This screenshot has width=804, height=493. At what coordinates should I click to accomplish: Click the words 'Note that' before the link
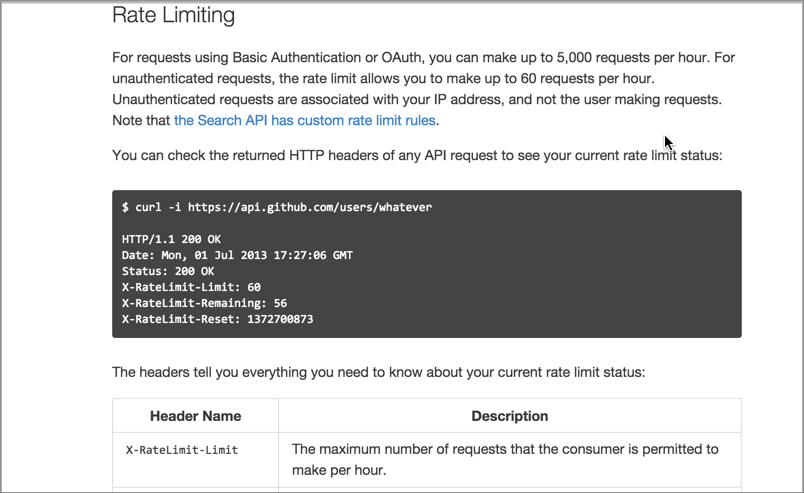[x=141, y=121]
